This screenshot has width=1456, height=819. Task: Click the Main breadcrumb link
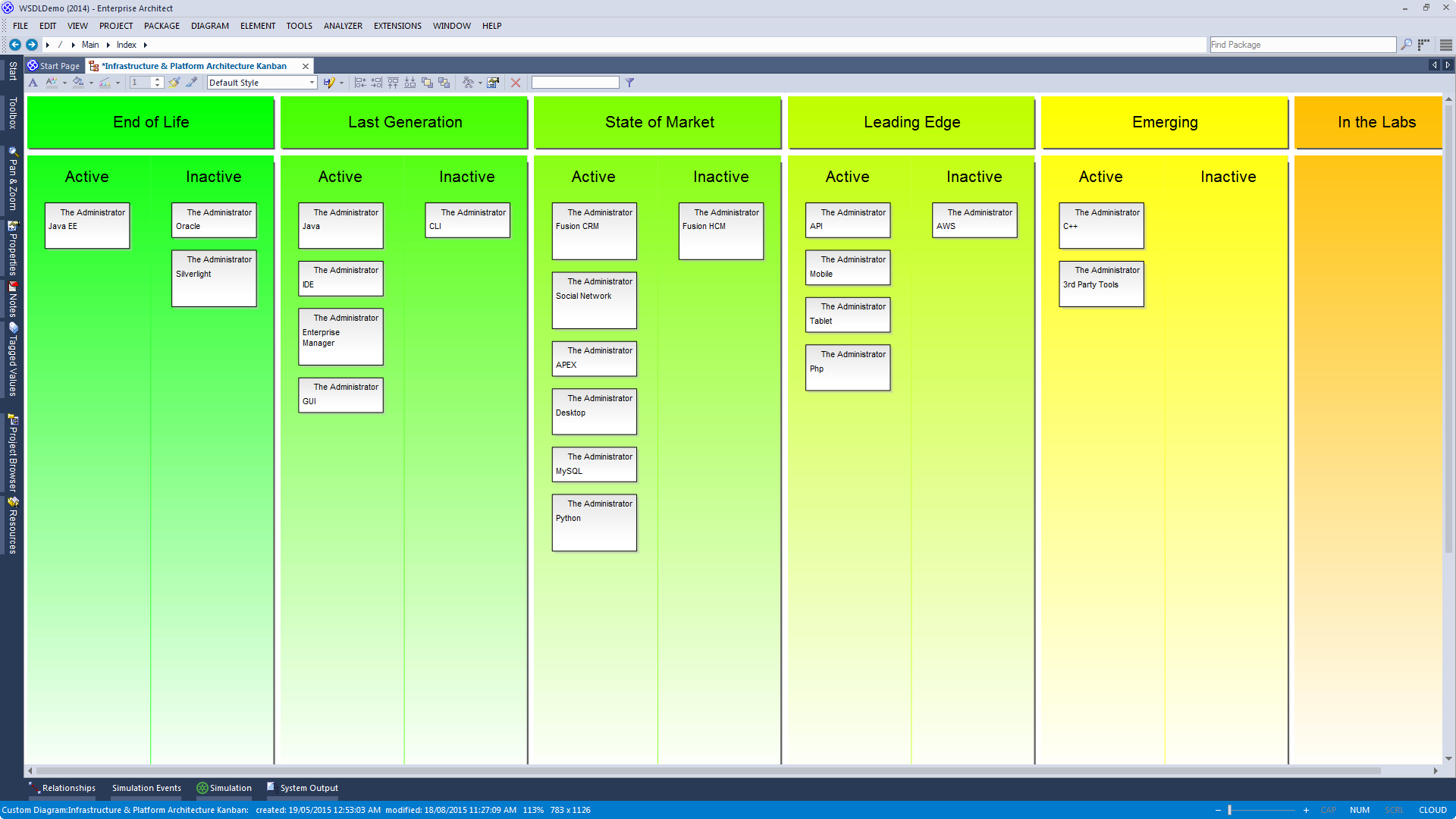pyautogui.click(x=90, y=45)
